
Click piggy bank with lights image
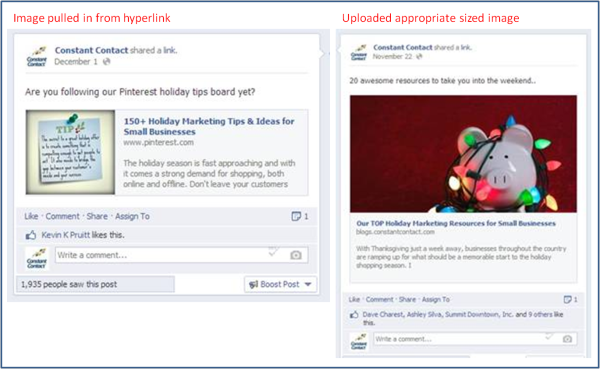click(463, 153)
